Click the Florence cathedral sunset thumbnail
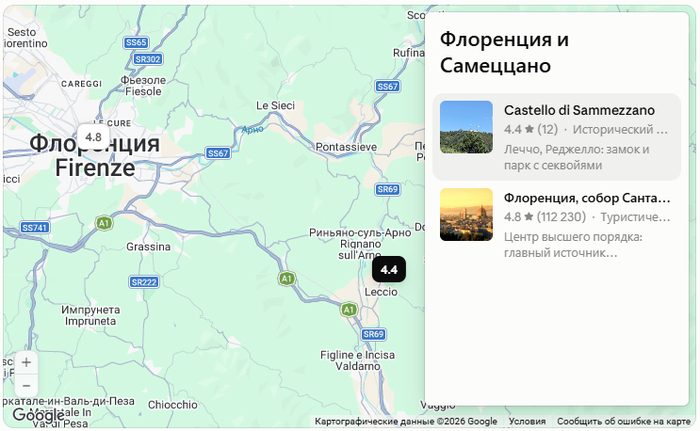Viewport: 700px width, 431px height. [x=466, y=215]
